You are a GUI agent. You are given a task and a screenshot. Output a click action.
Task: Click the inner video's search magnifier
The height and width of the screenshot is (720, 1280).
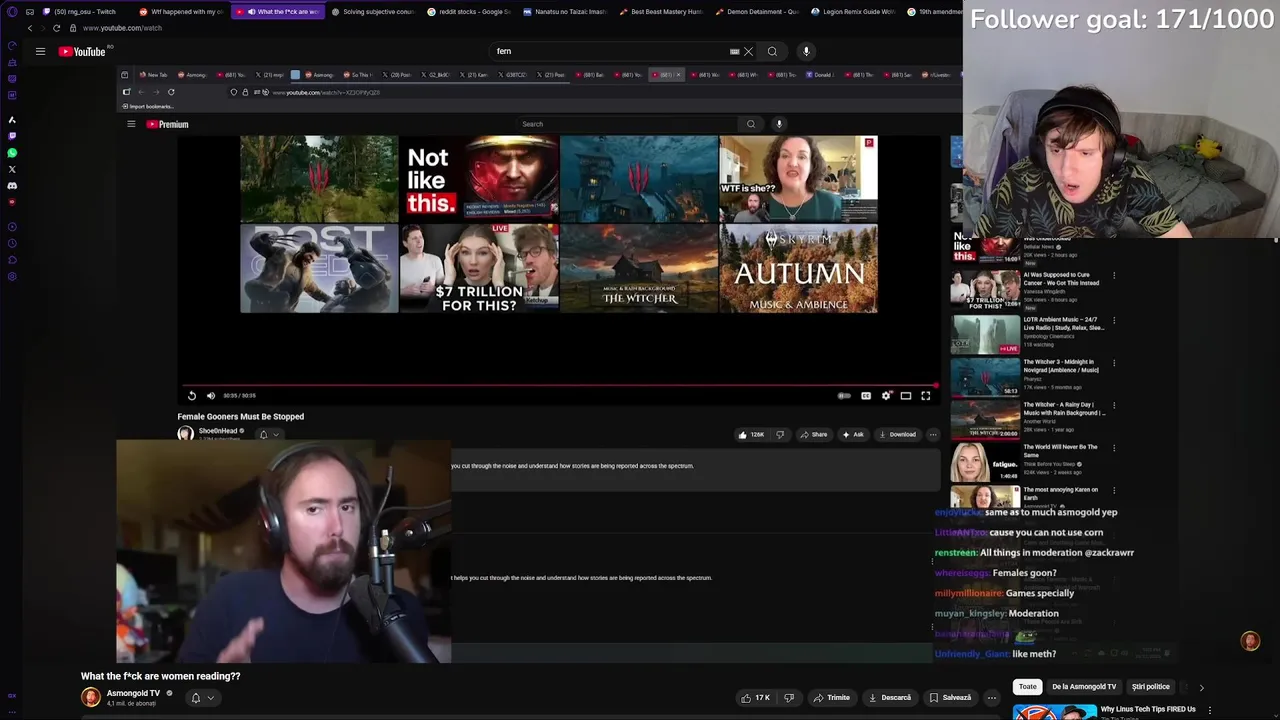(x=751, y=124)
